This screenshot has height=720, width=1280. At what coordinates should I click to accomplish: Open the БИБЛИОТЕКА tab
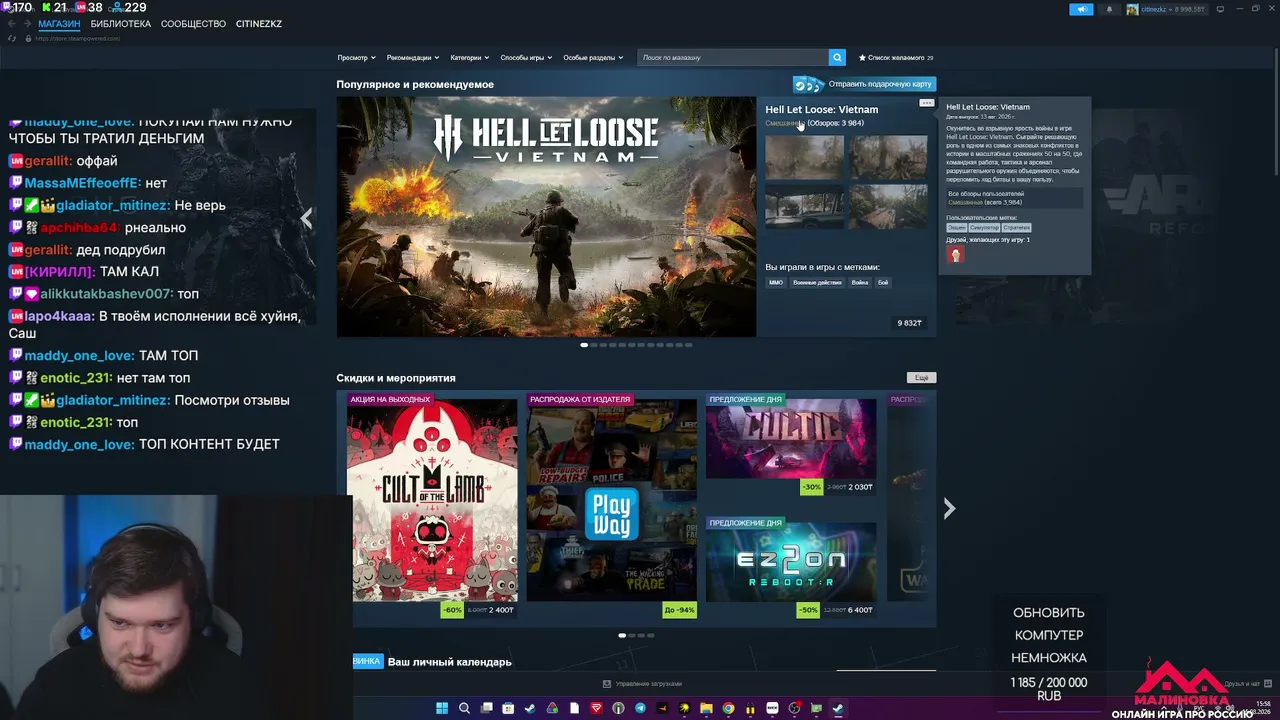[x=121, y=24]
